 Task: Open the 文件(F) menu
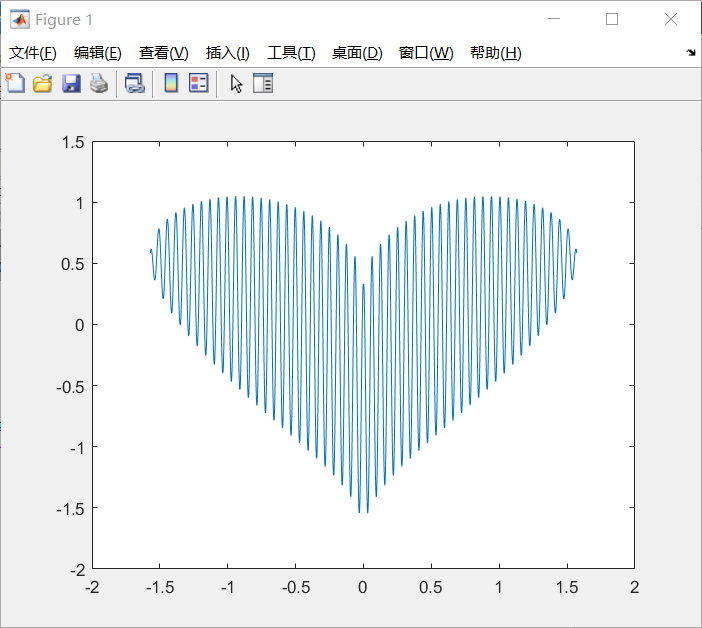(33, 53)
